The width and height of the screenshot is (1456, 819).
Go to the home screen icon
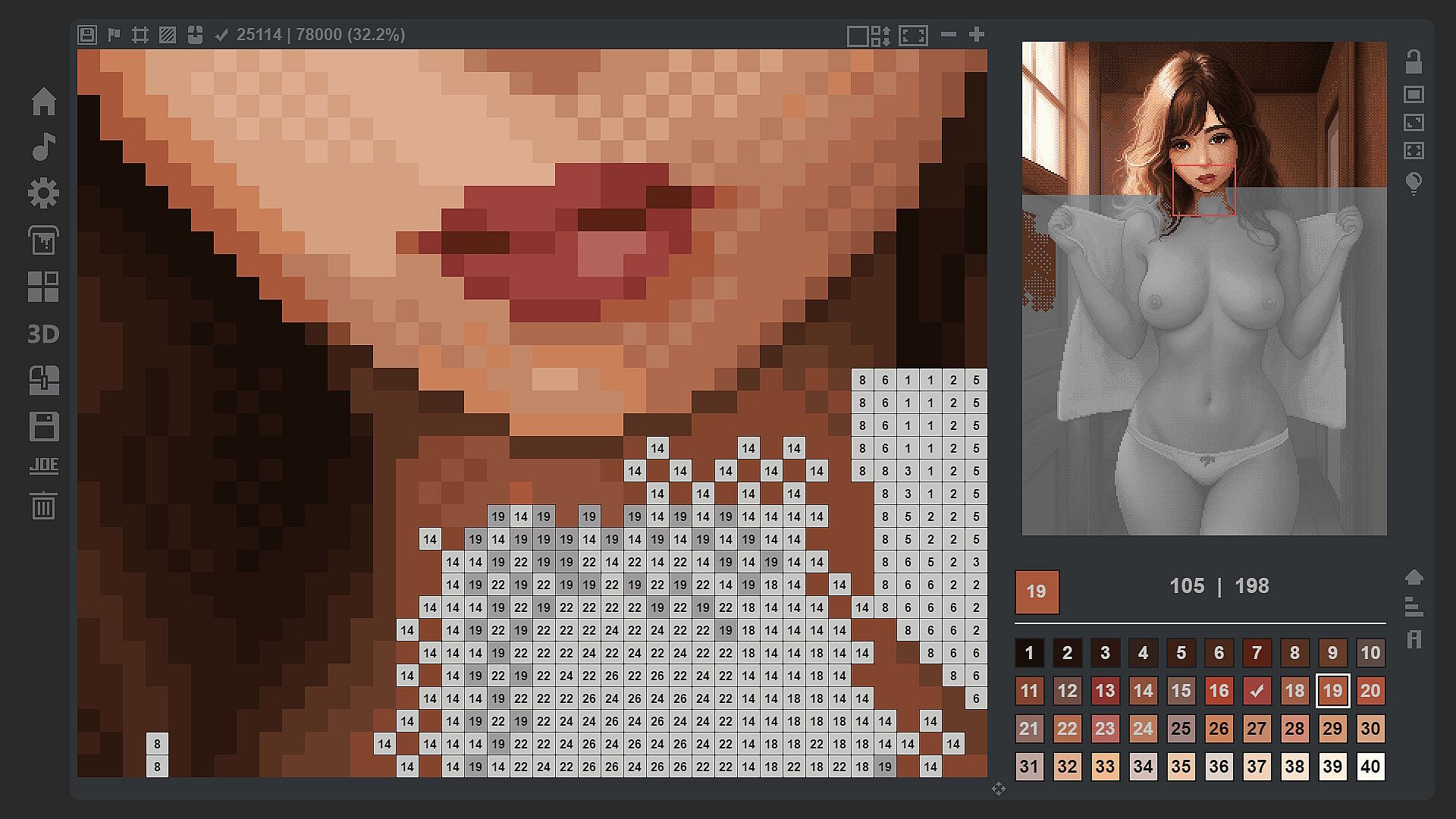tap(43, 101)
